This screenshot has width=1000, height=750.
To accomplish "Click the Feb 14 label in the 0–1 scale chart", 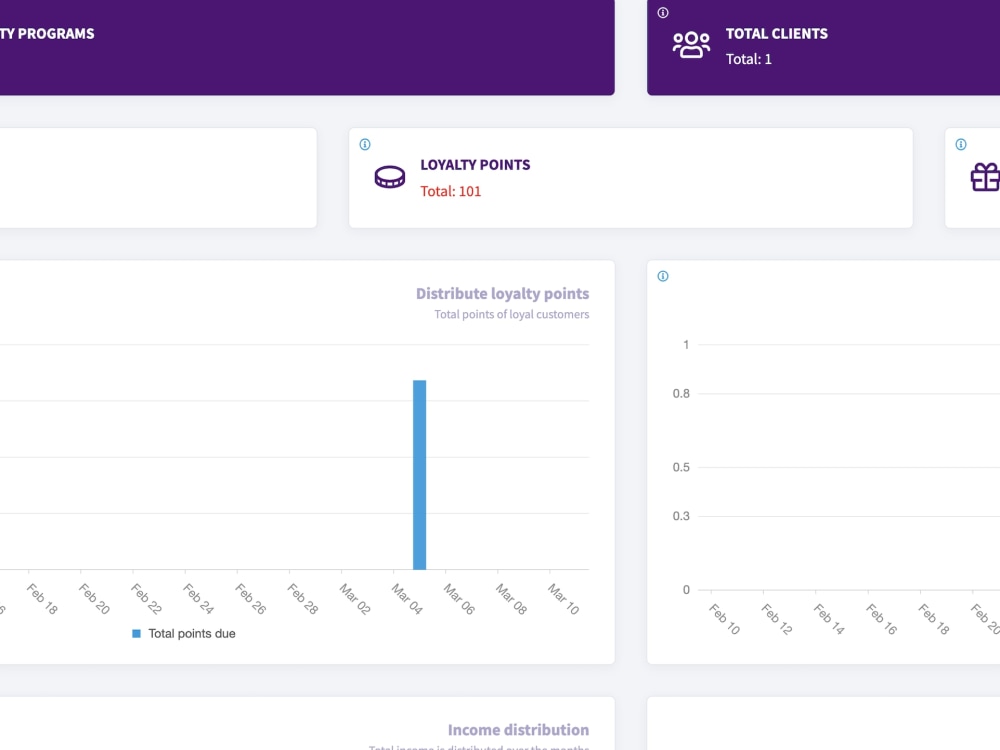I will 829,619.
